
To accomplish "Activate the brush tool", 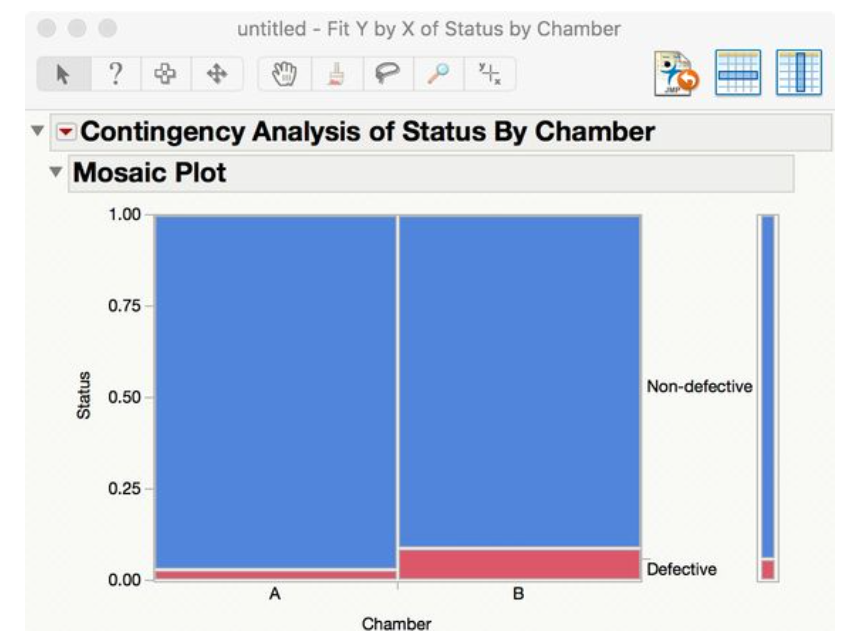I will click(335, 73).
